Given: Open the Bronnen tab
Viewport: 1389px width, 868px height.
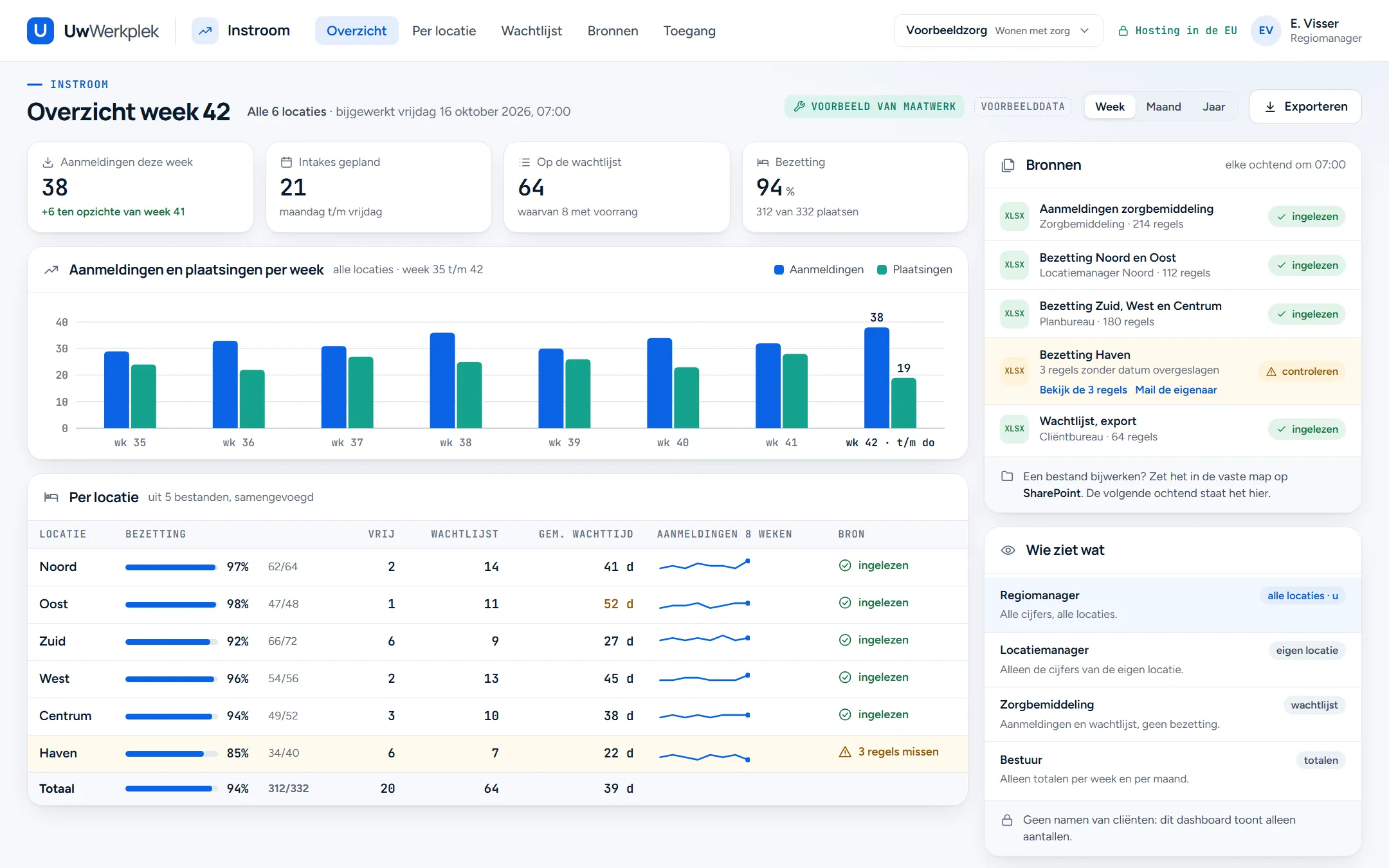Looking at the screenshot, I should [613, 31].
